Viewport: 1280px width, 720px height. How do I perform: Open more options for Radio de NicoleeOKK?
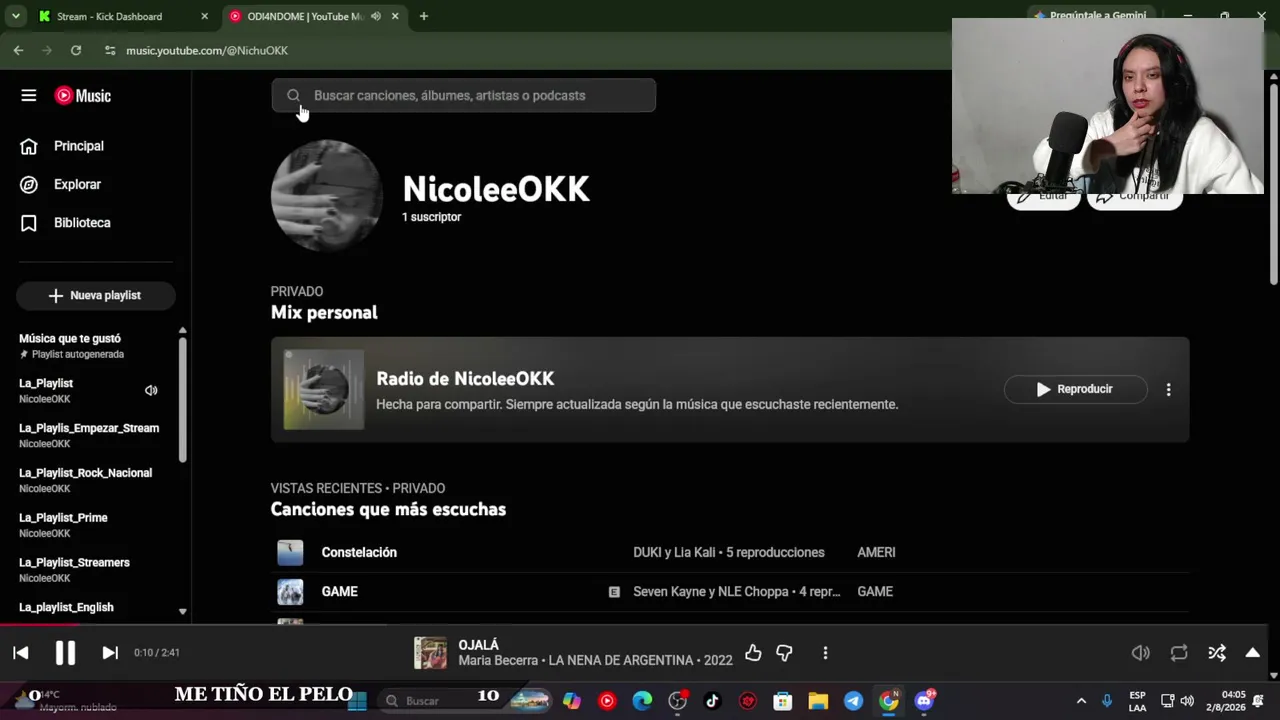1168,389
